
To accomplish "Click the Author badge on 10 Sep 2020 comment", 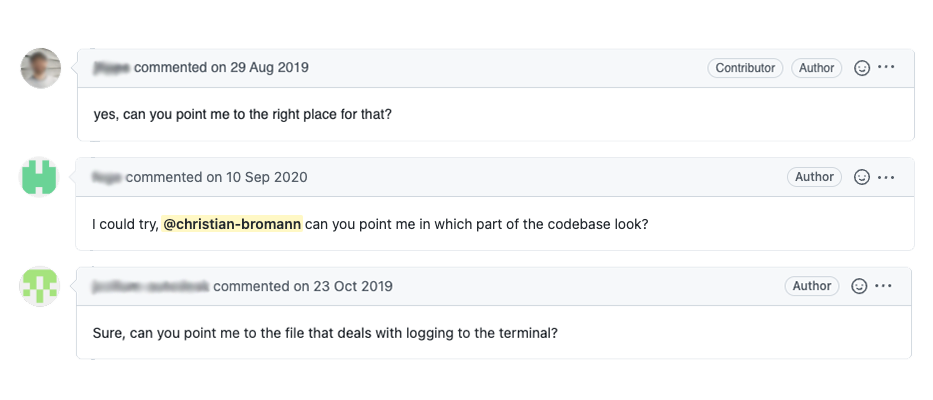I will pyautogui.click(x=814, y=177).
